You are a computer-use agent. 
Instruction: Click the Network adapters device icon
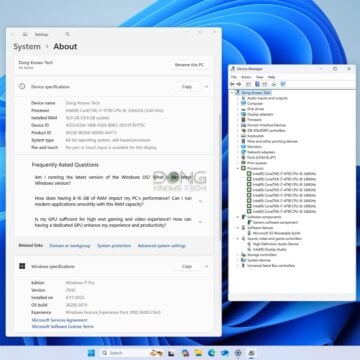point(244,152)
